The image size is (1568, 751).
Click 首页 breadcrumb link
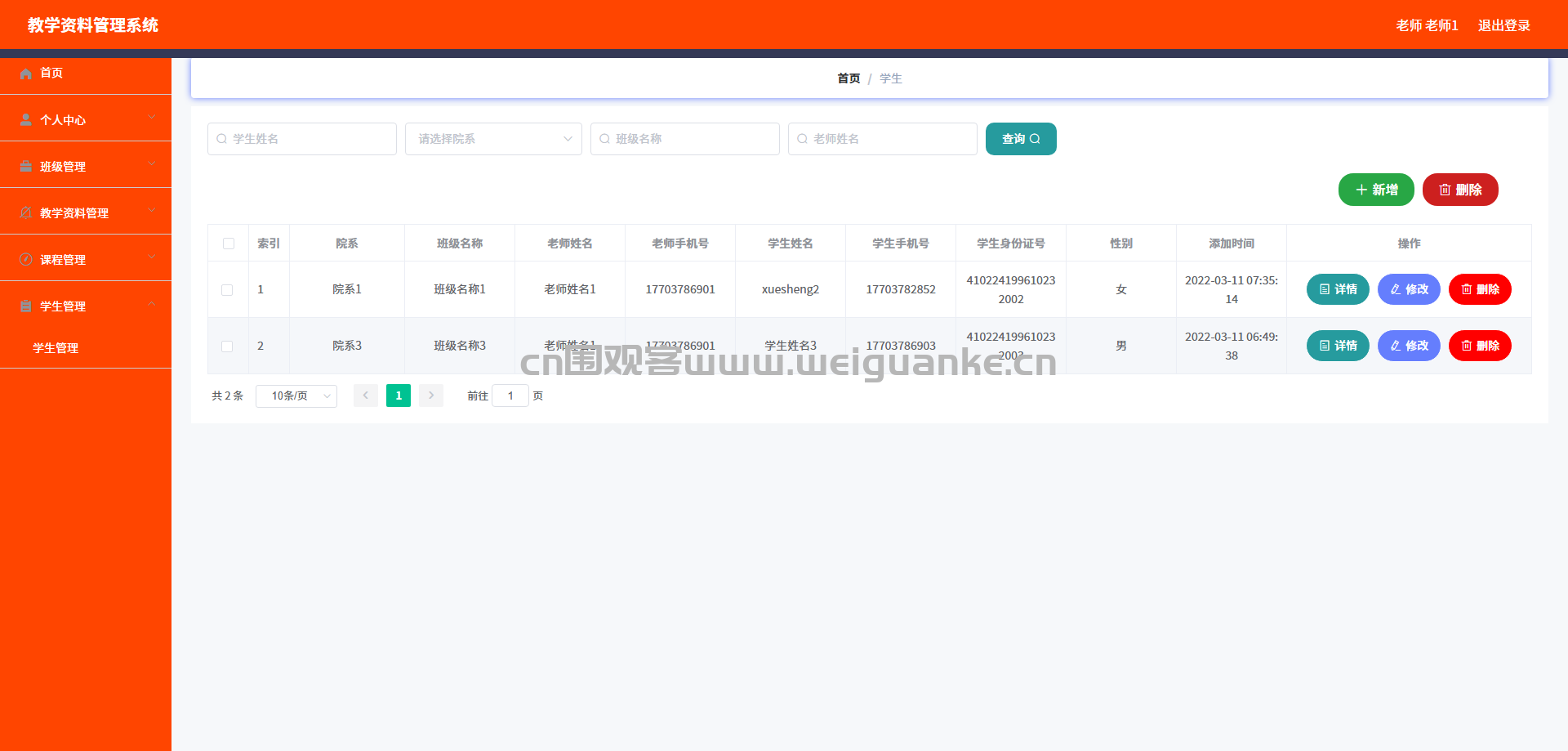(x=849, y=78)
